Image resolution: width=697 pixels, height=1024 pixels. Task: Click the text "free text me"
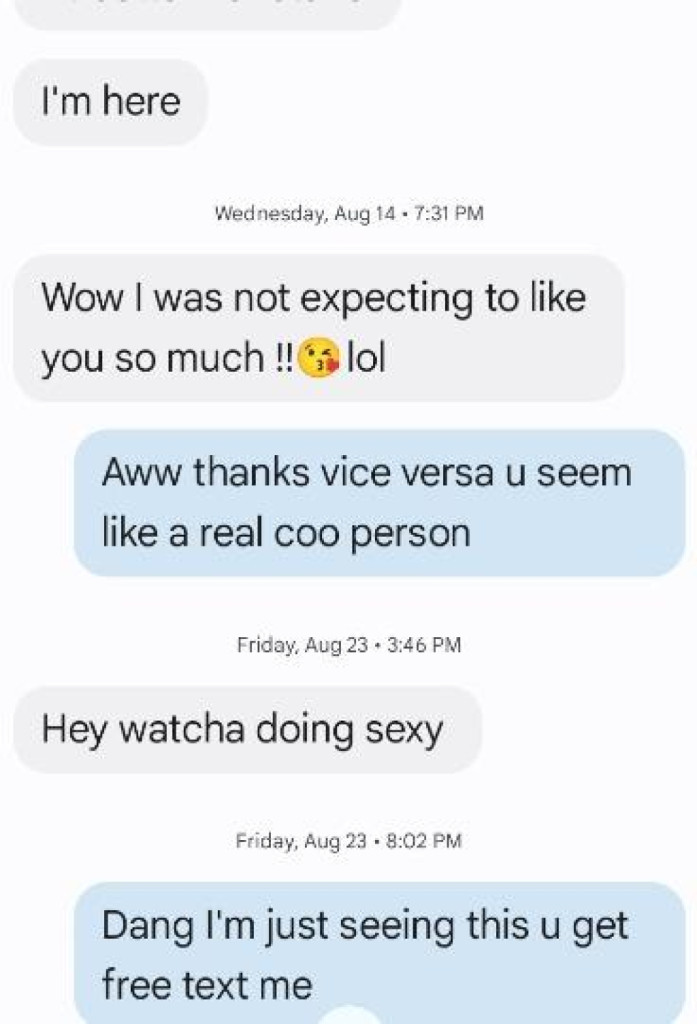tap(207, 985)
